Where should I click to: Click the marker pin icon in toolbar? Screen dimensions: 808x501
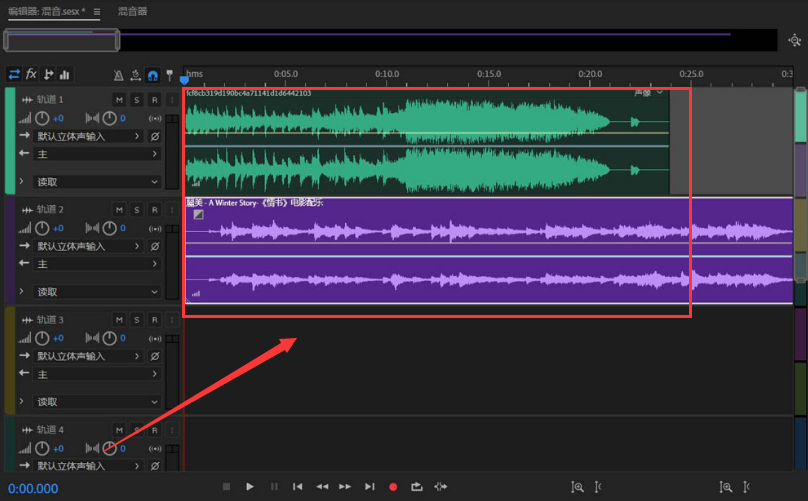170,75
